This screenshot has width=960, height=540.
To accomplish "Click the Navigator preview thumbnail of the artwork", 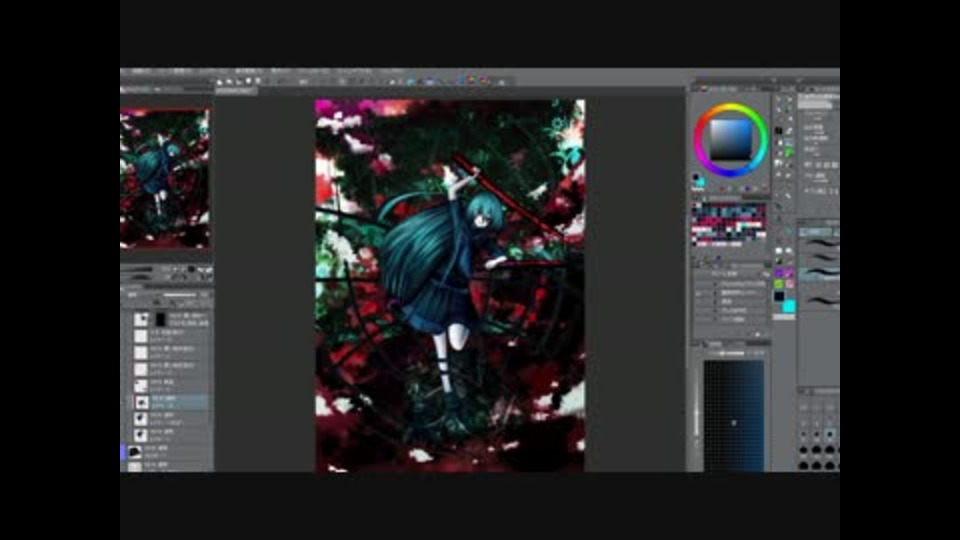I will pyautogui.click(x=165, y=178).
